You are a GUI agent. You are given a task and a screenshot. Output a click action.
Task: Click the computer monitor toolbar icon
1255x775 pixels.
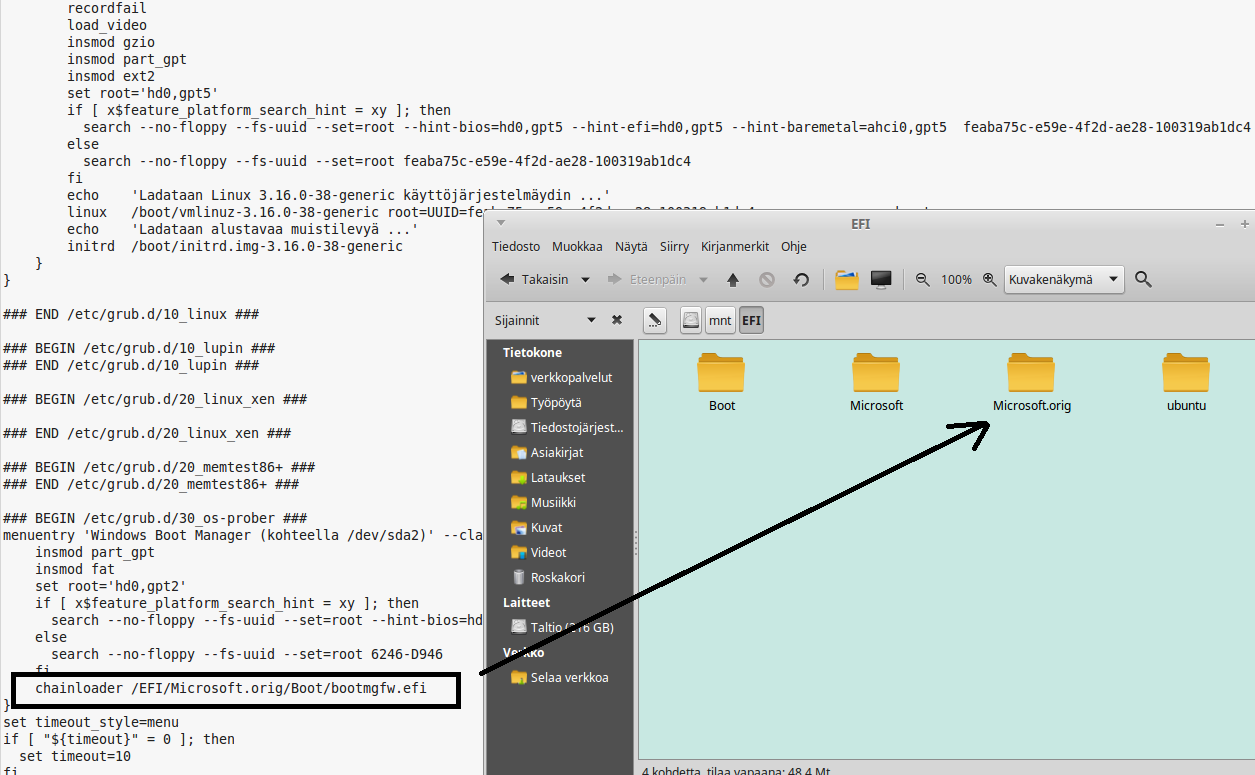pos(881,280)
